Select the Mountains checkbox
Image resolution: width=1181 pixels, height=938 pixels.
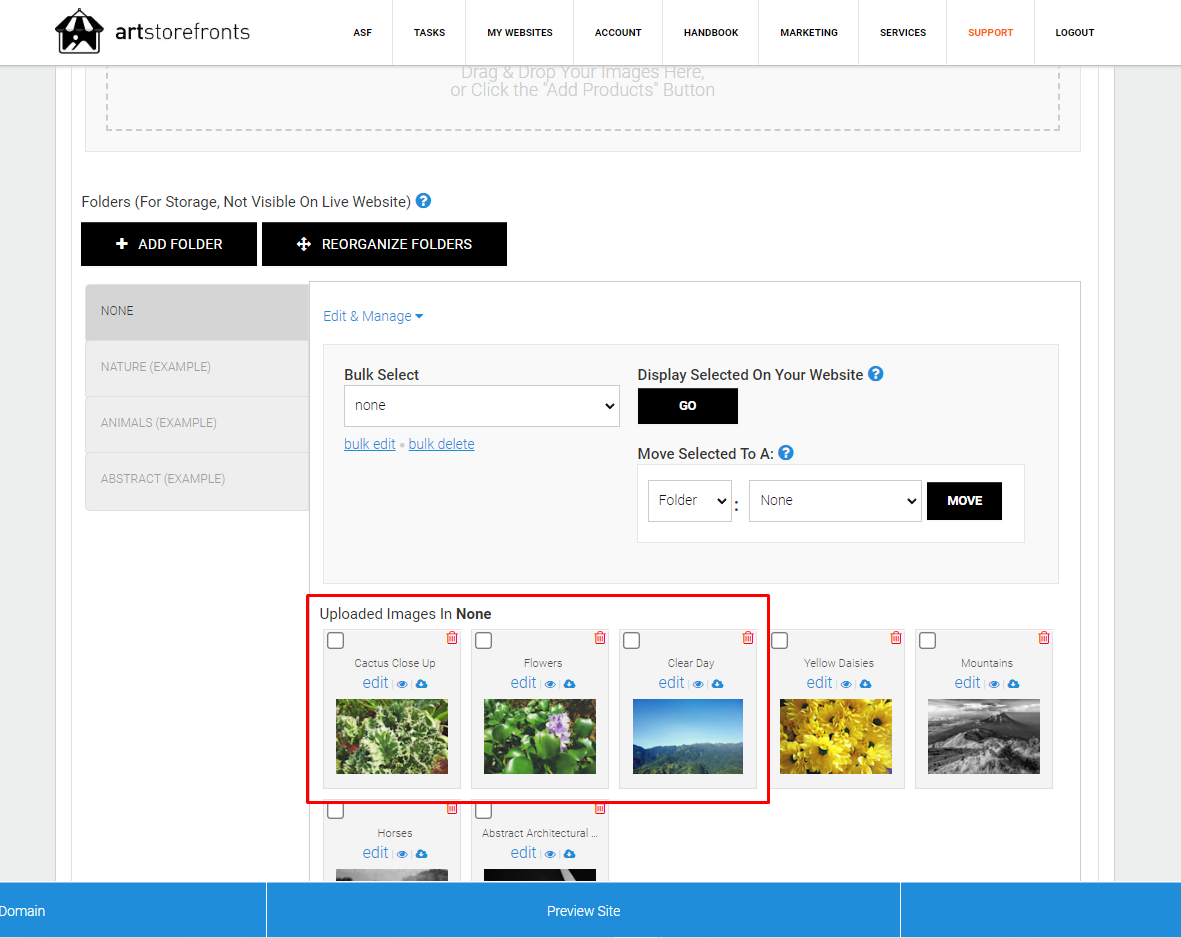tap(928, 640)
